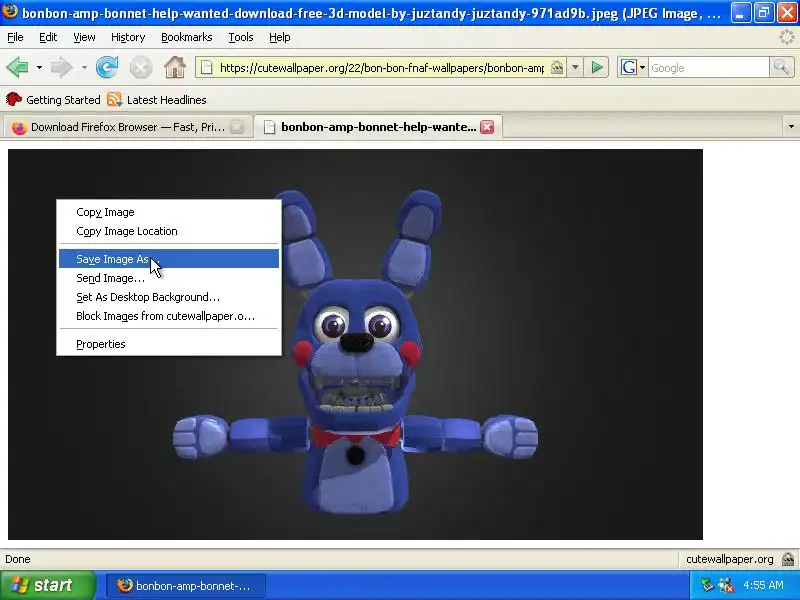Click the green Go arrow button
Viewport: 800px width, 600px height.
(x=596, y=67)
